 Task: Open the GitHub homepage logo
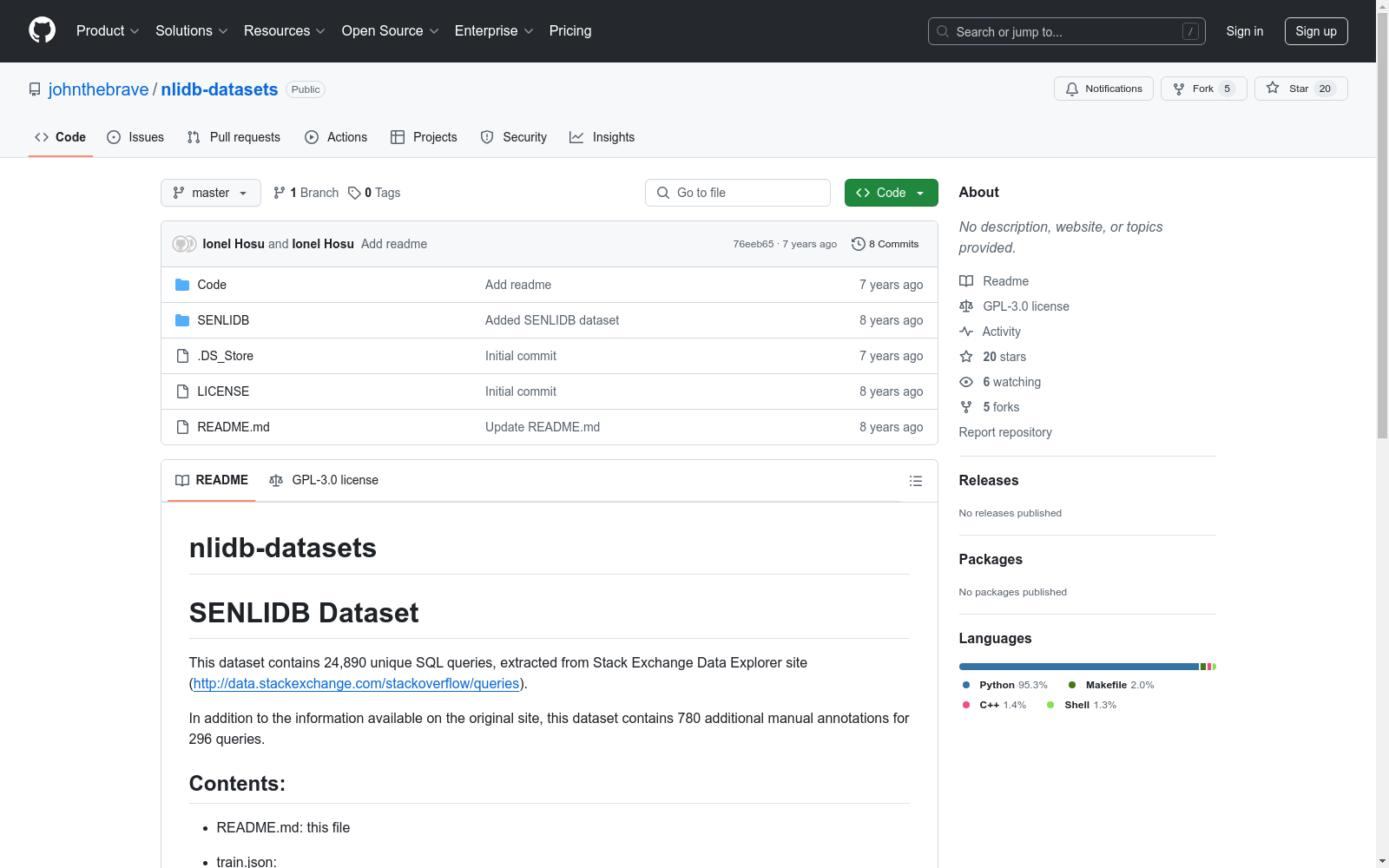pos(42,30)
